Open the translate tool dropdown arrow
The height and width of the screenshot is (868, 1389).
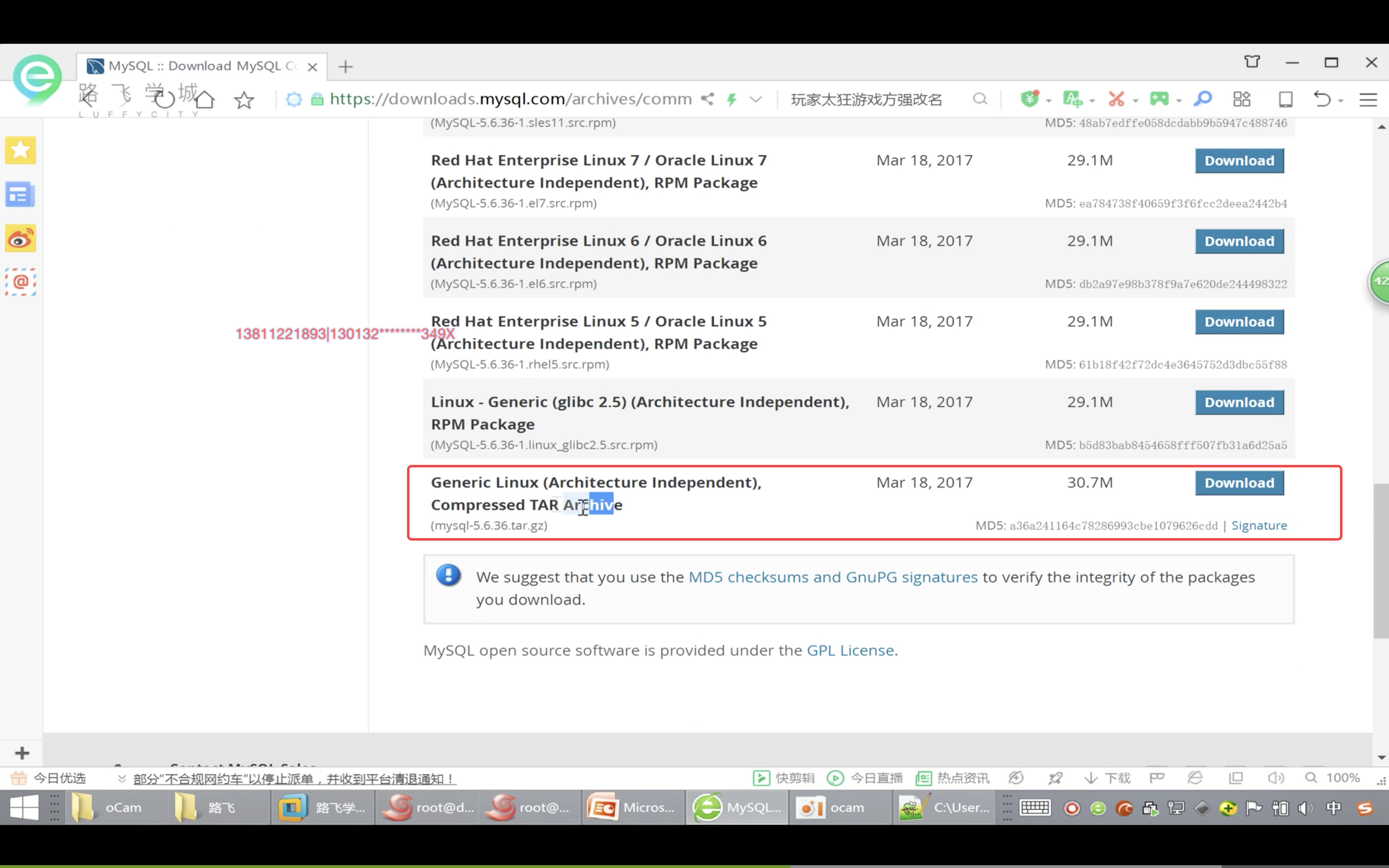click(x=1092, y=100)
